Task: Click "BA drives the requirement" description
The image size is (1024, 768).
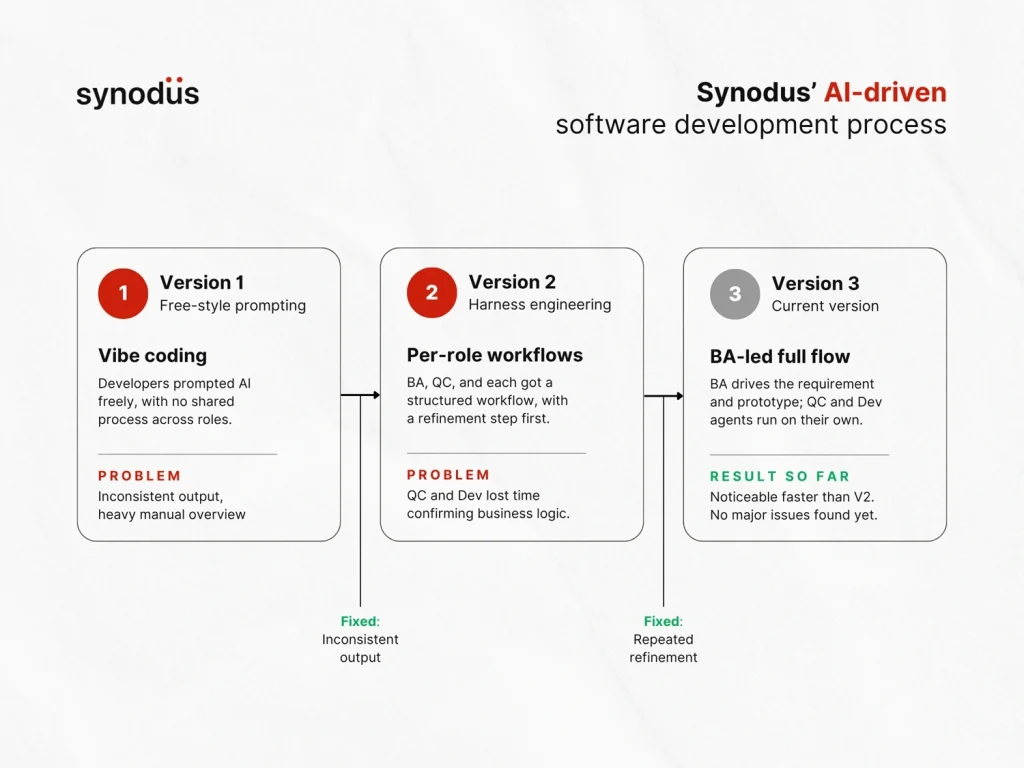Action: [x=795, y=402]
